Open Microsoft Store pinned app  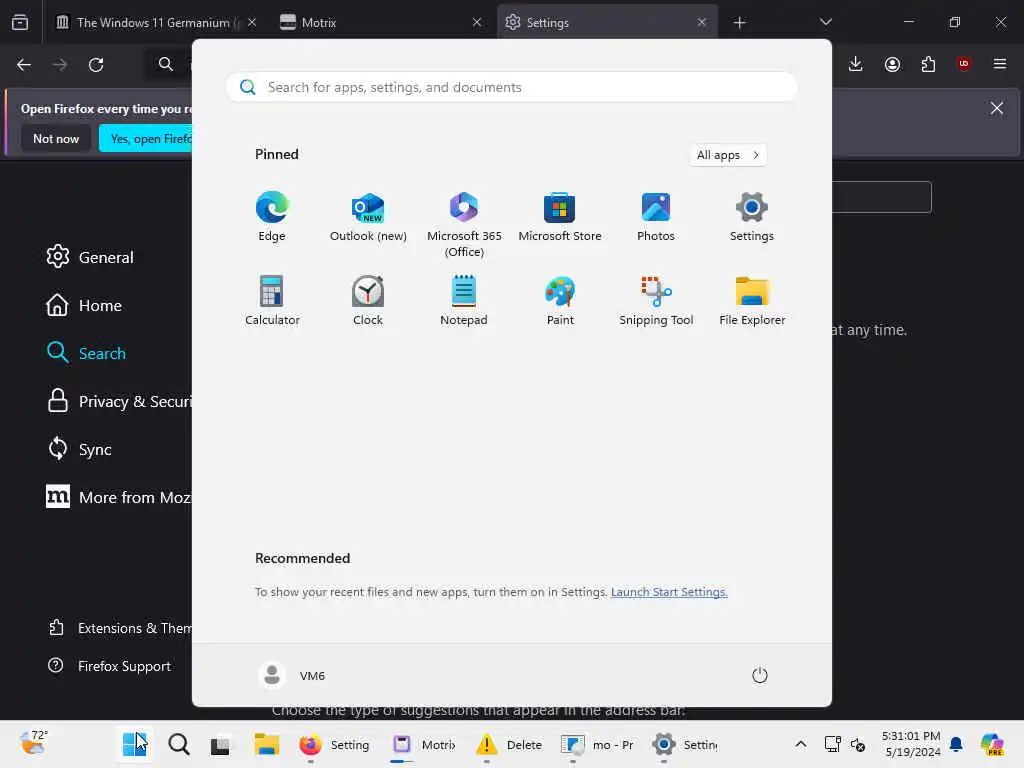560,217
